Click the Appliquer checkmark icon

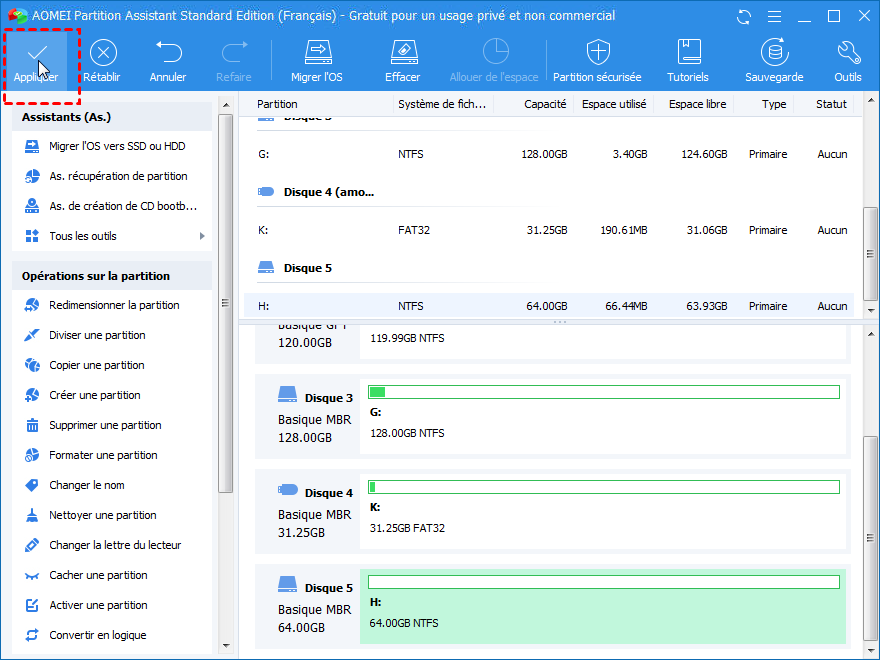[36, 52]
